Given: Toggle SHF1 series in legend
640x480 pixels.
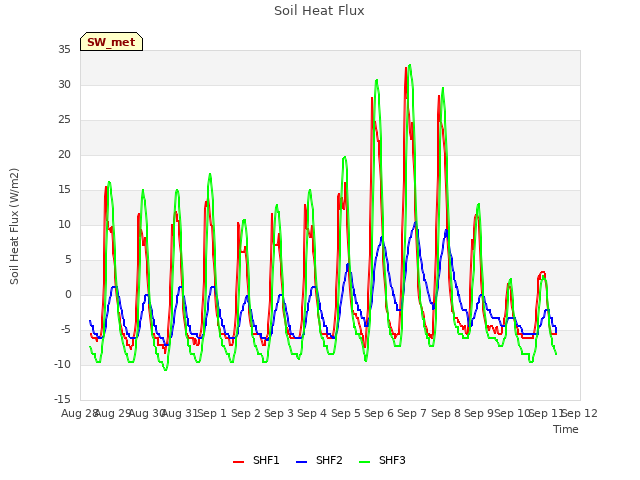Looking at the screenshot, I should click(256, 460).
